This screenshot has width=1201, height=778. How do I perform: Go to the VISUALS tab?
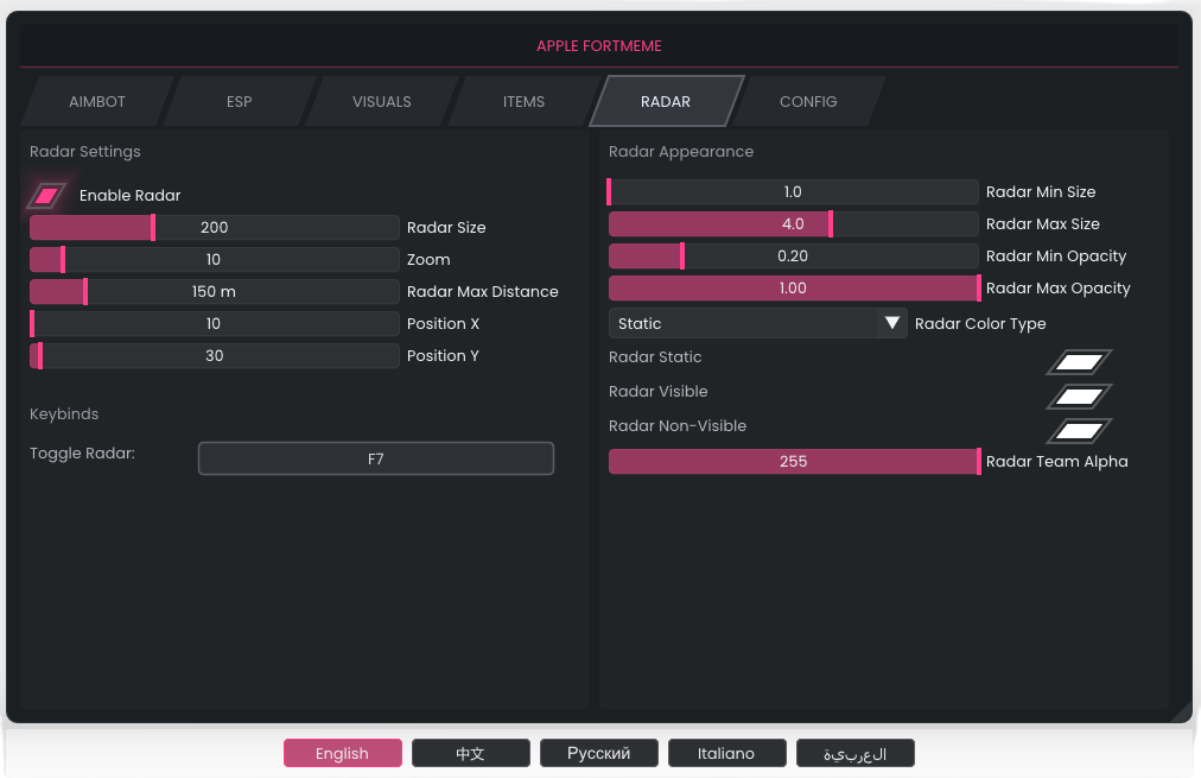pyautogui.click(x=381, y=102)
